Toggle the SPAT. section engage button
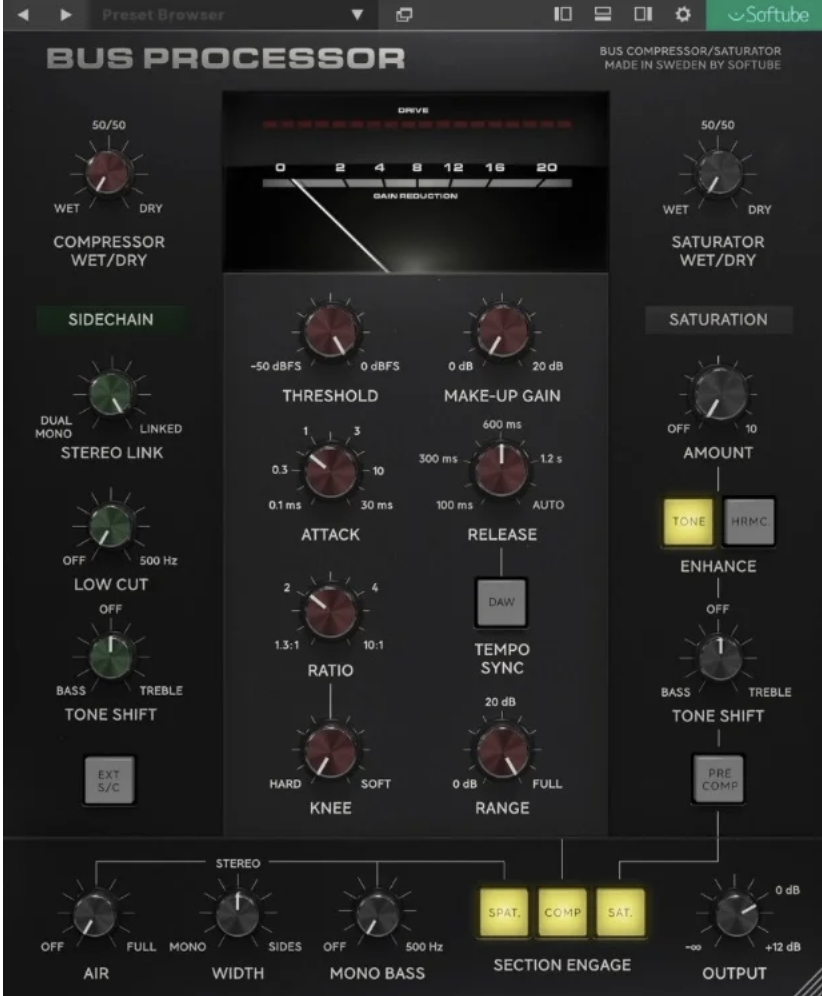The height and width of the screenshot is (996, 822). [503, 910]
